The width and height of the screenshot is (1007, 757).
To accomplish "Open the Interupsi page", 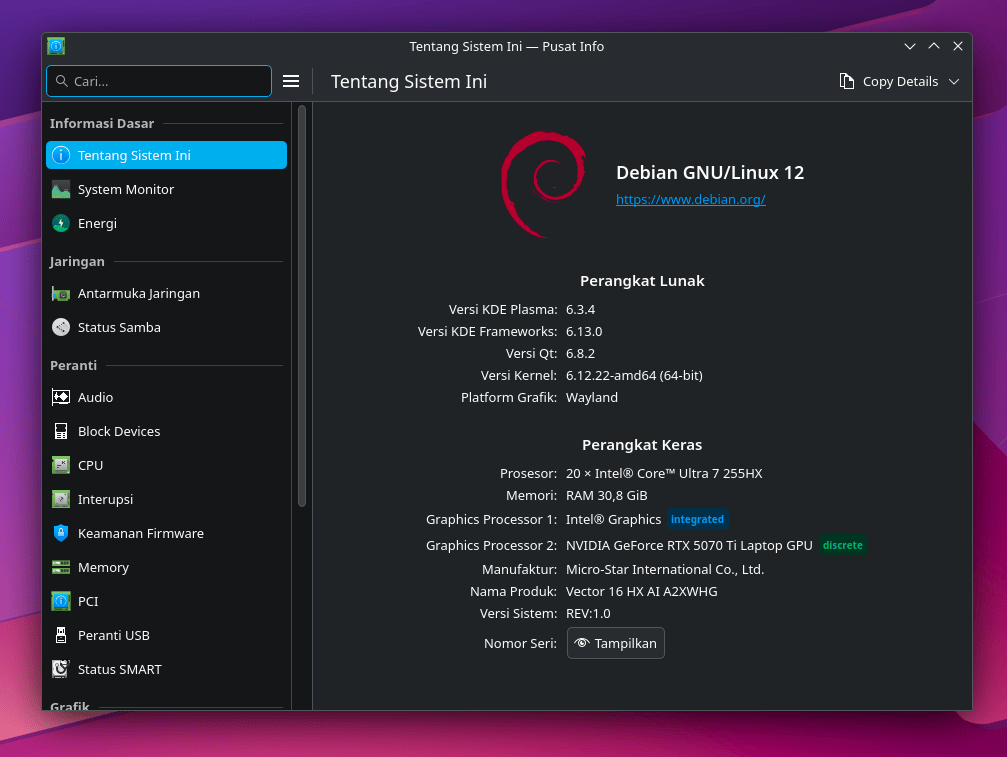I will click(166, 500).
